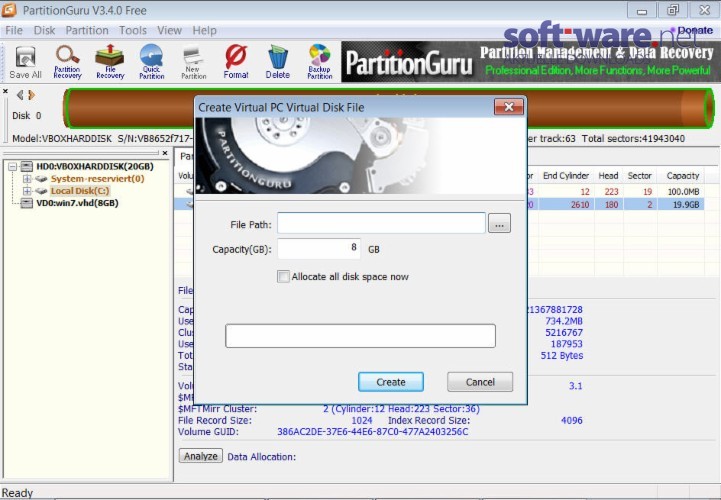Viewport: 721px width, 500px height.
Task: Click the End Cylinder column header
Action: coord(566,176)
